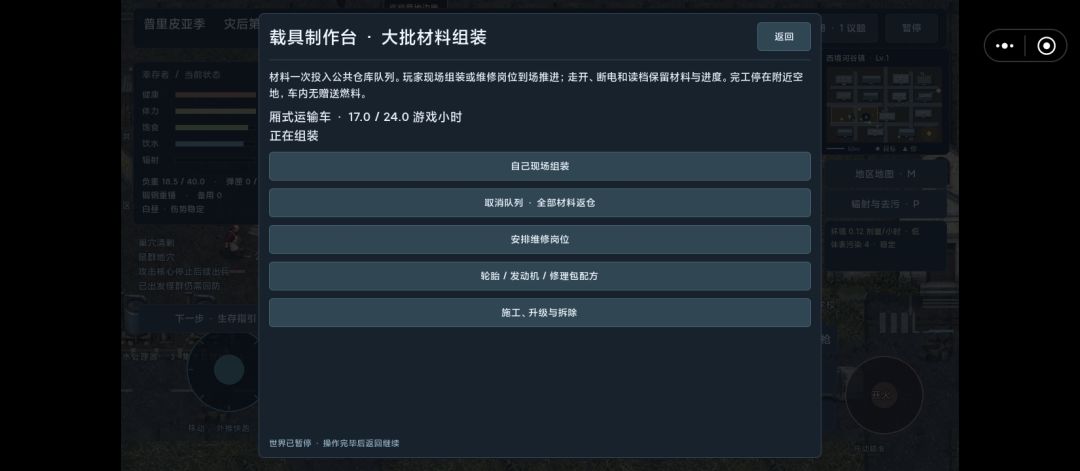Click the 返回 button in the dialog
This screenshot has height=471, width=1080.
[784, 36]
